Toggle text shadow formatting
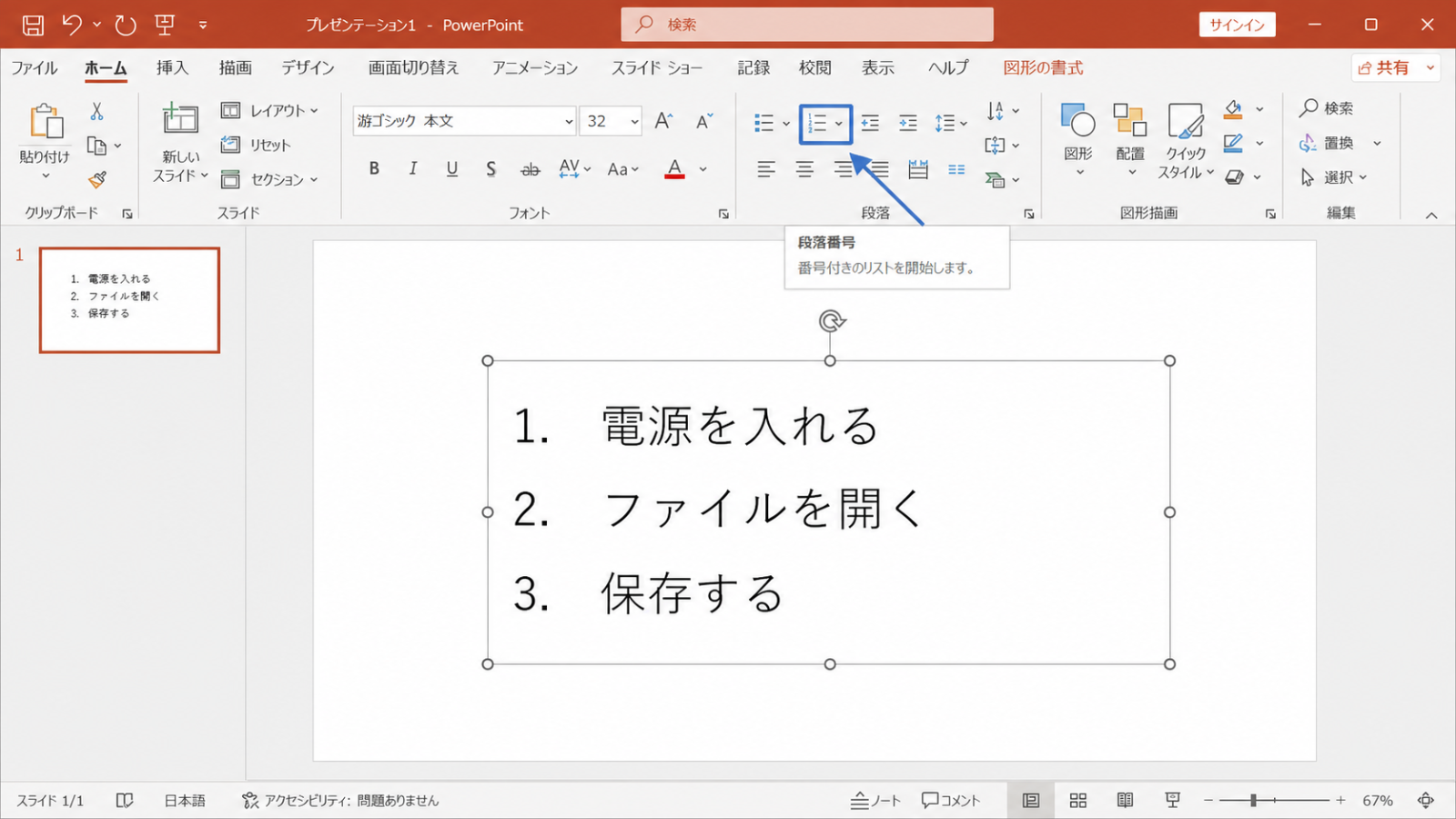This screenshot has width=1456, height=819. click(x=491, y=168)
